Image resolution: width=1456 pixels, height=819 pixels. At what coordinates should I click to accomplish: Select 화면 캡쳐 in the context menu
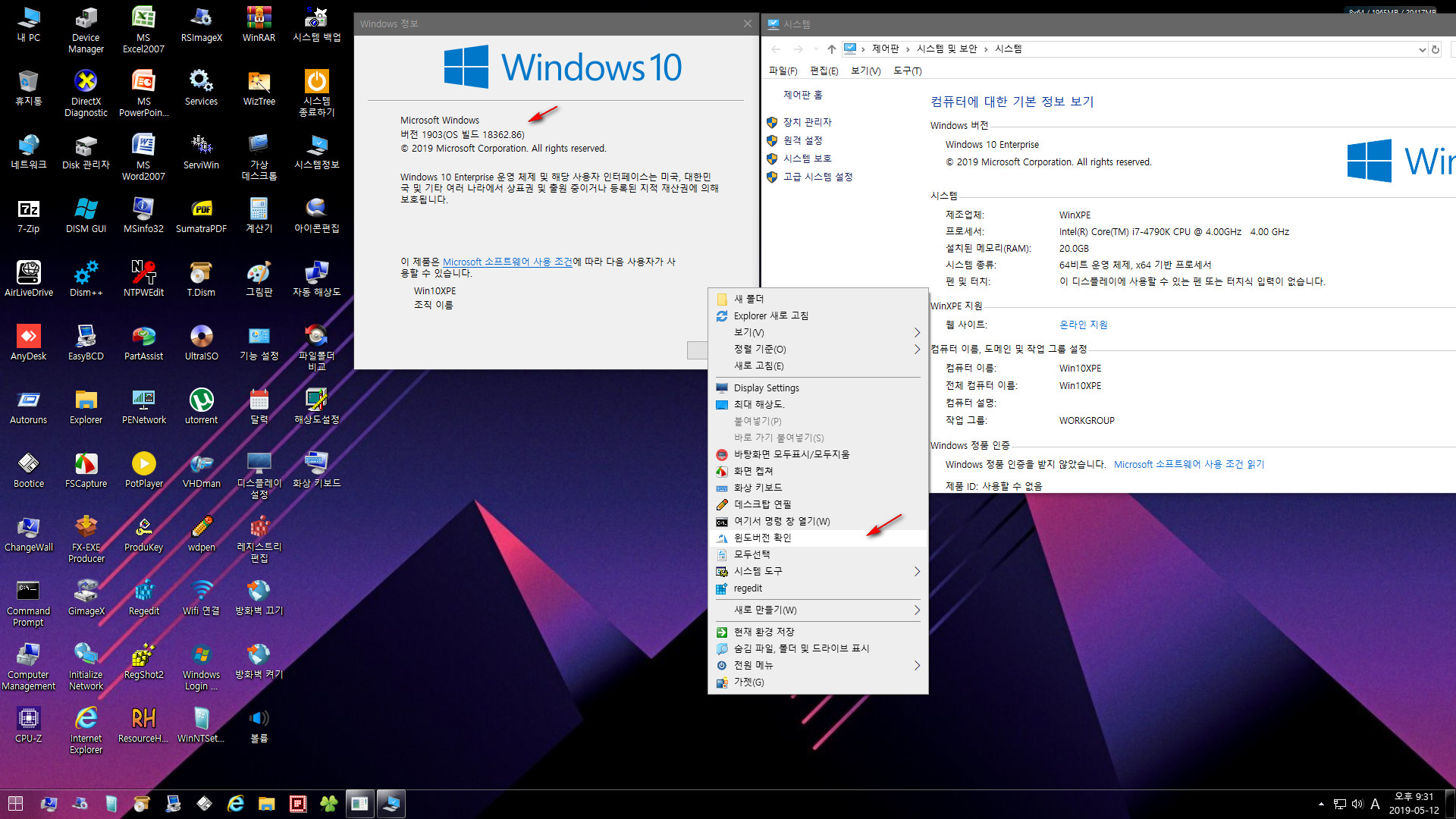[818, 471]
